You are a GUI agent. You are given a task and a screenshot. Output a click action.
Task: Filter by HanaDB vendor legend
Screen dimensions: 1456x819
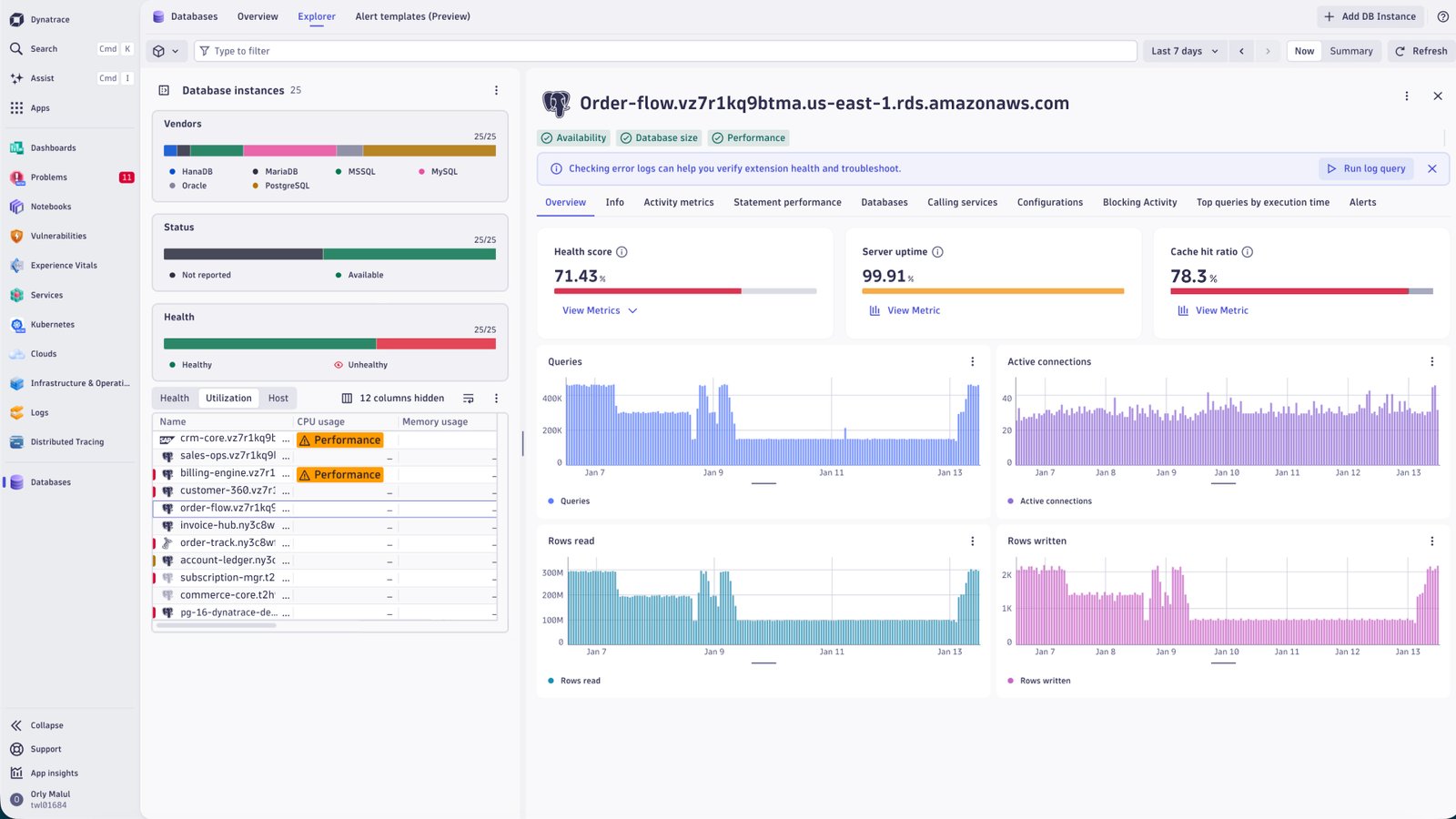point(191,171)
